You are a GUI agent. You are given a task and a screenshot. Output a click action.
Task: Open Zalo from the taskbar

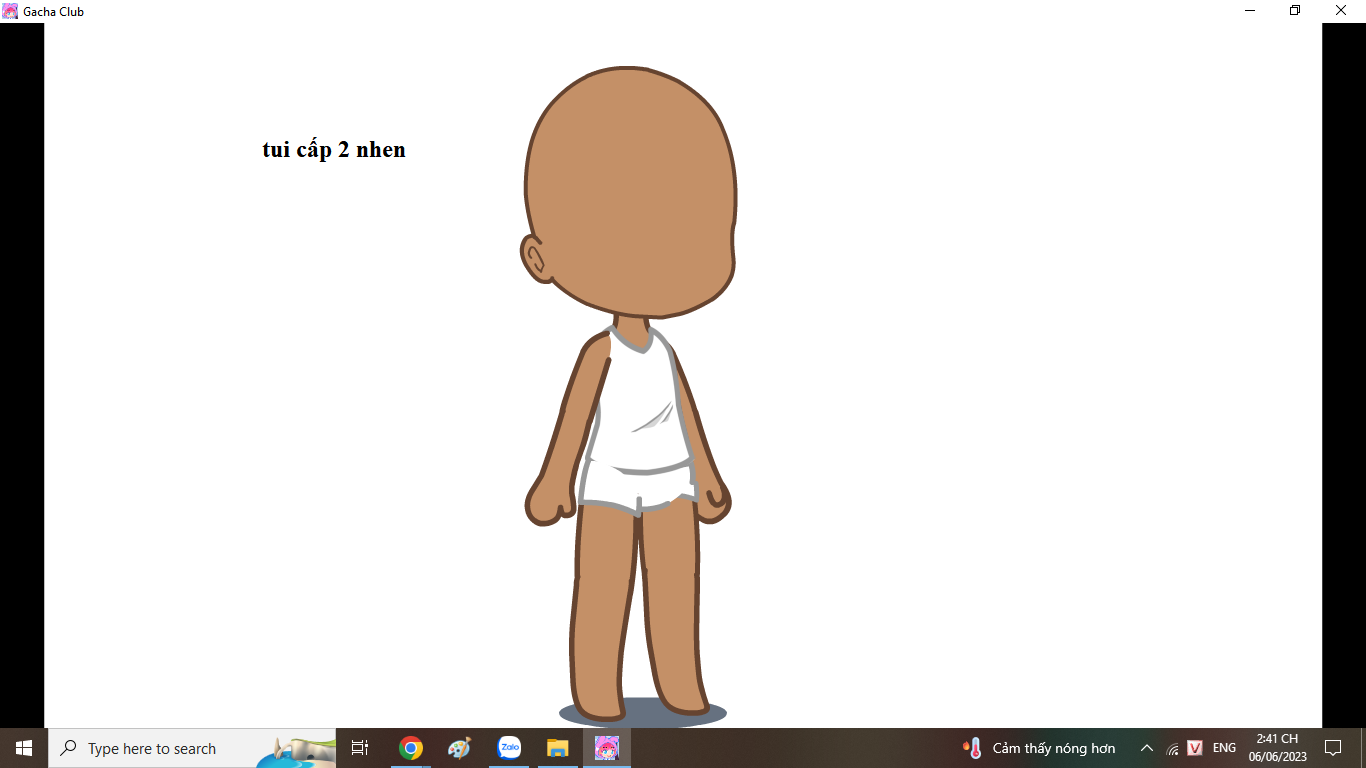click(x=509, y=748)
